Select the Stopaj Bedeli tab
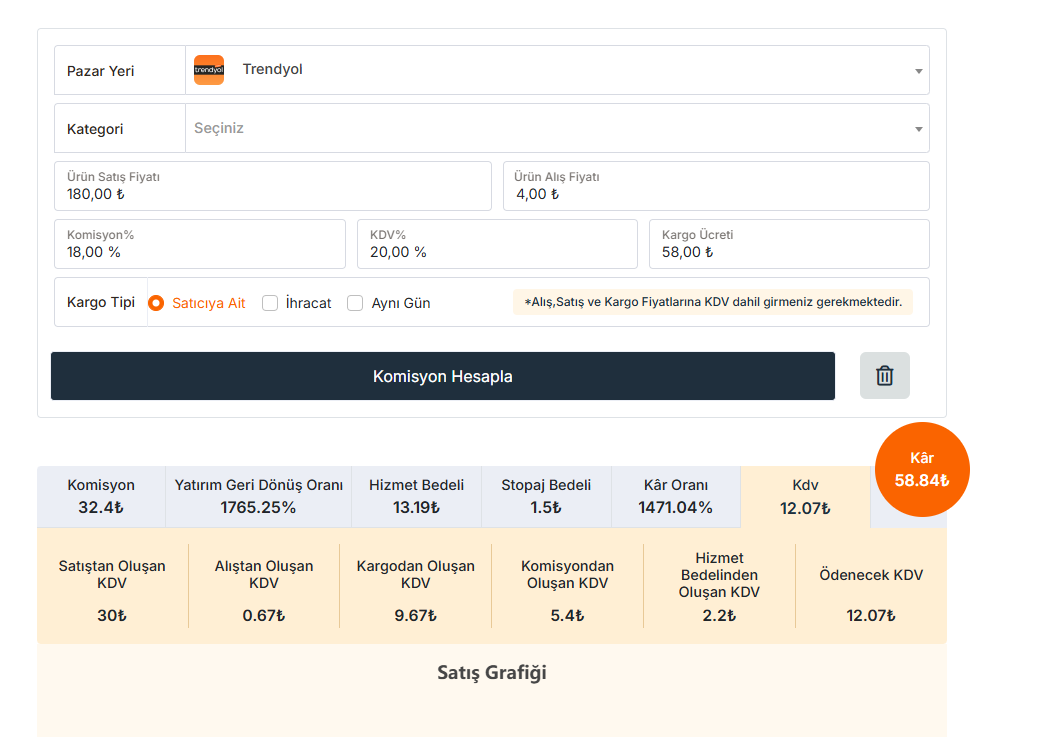This screenshot has height=737, width=1043. 546,497
